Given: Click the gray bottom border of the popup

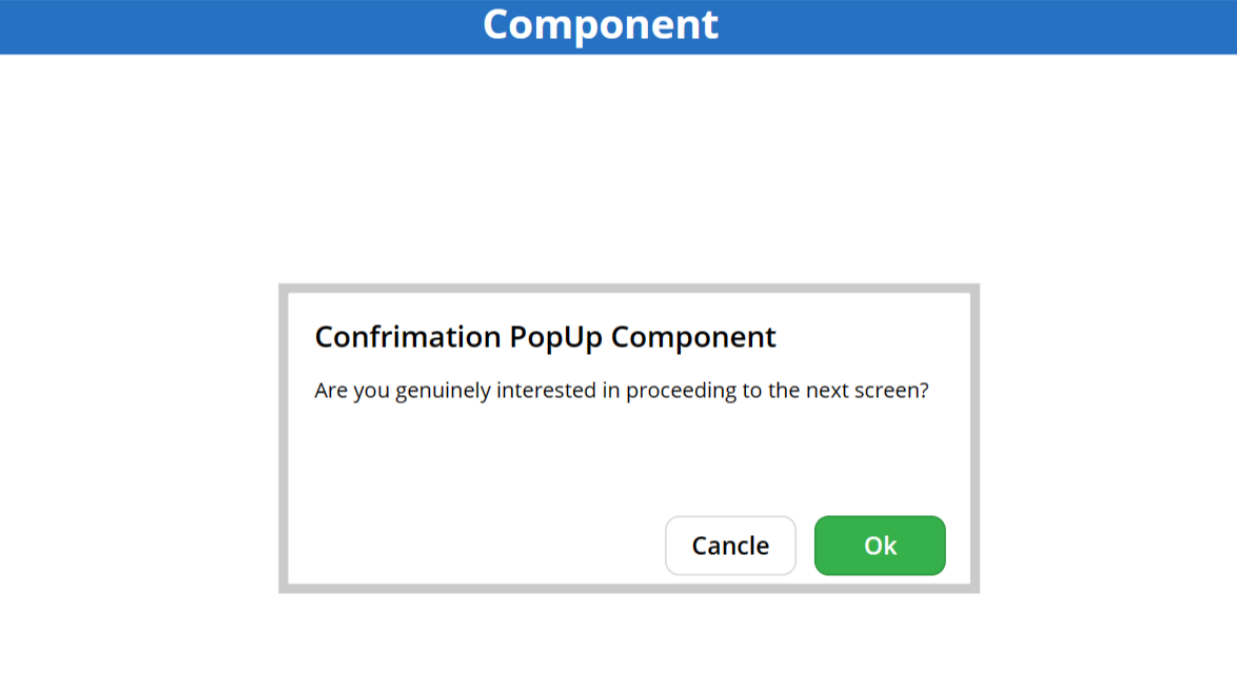Looking at the screenshot, I should coord(628,588).
